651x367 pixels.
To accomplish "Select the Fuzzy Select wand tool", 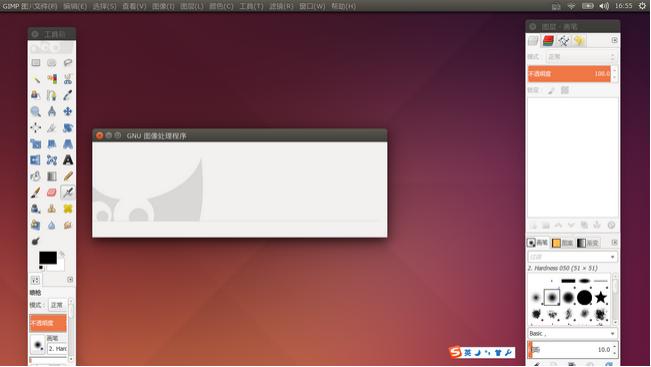I will pyautogui.click(x=36, y=79).
